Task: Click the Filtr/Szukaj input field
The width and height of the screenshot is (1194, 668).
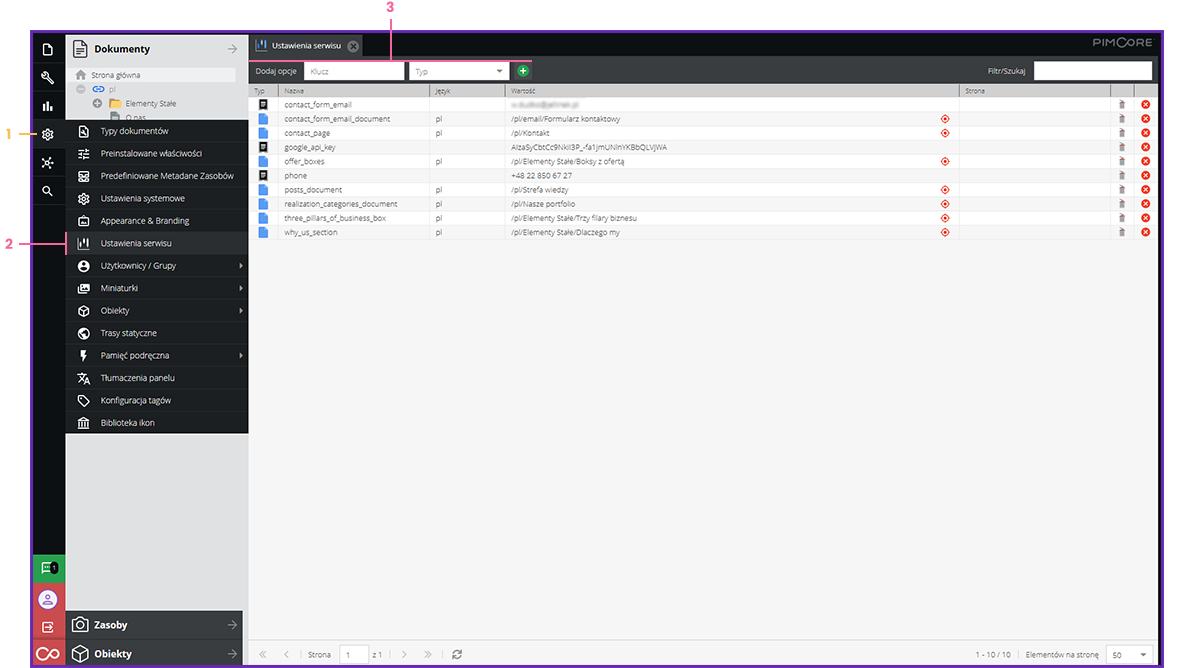Action: [x=1092, y=71]
